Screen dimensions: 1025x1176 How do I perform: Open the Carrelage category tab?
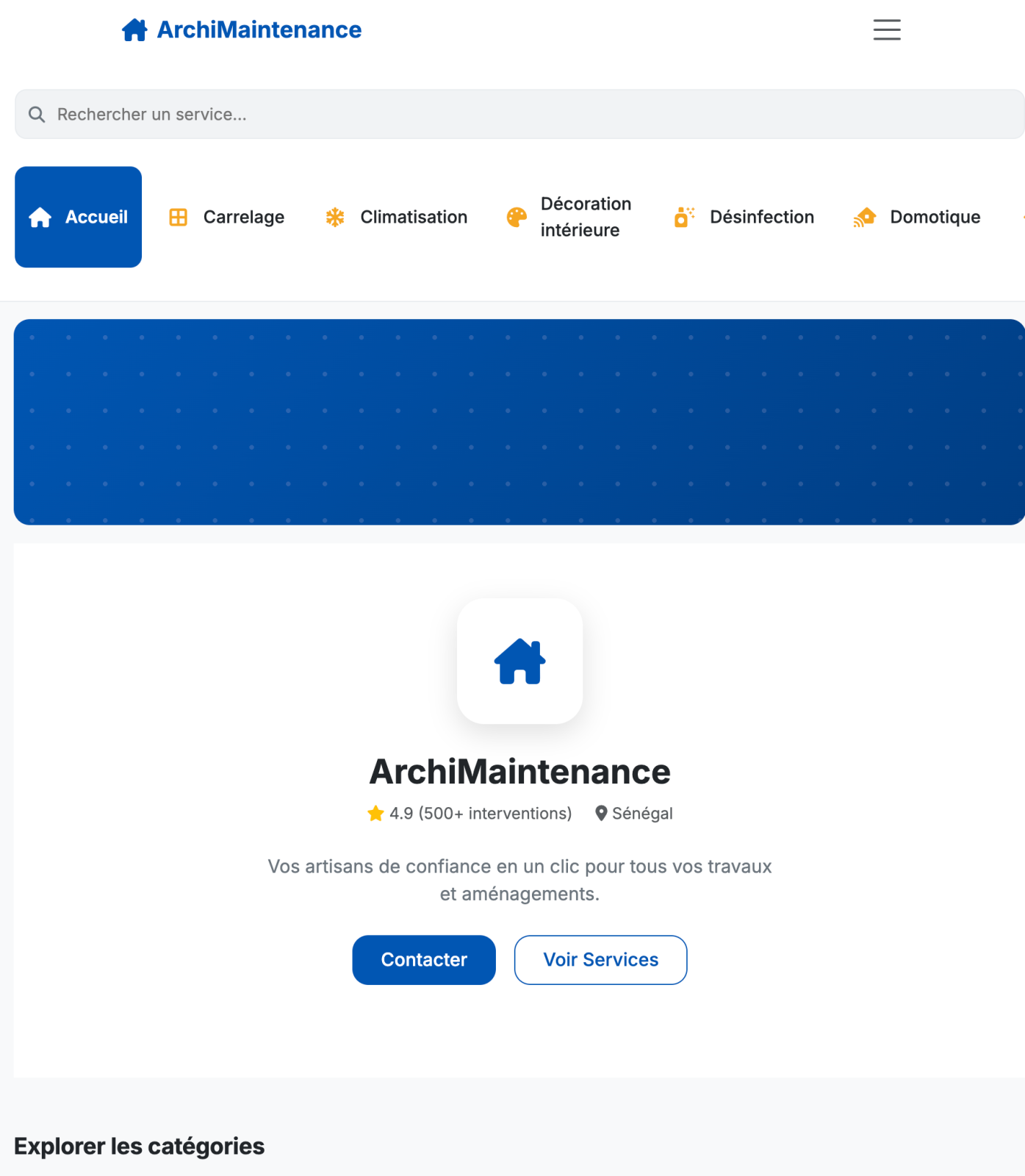226,217
